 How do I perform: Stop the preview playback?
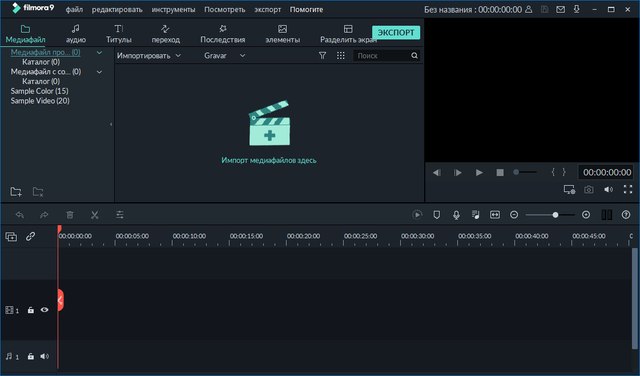coord(500,172)
